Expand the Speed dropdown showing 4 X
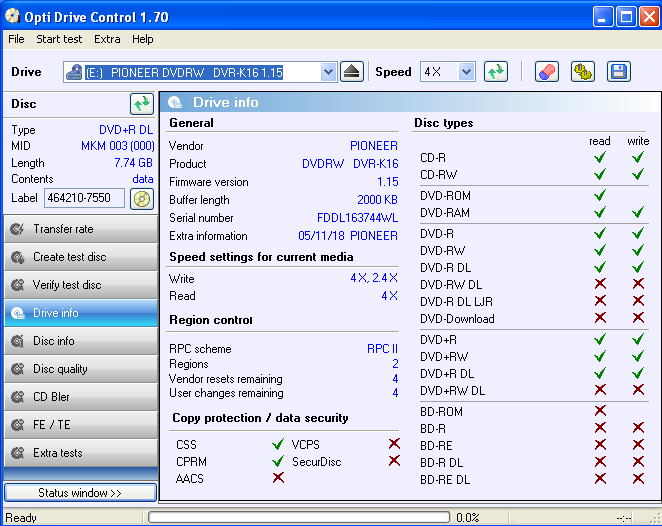Viewport: 662px width, 526px height. [x=467, y=72]
